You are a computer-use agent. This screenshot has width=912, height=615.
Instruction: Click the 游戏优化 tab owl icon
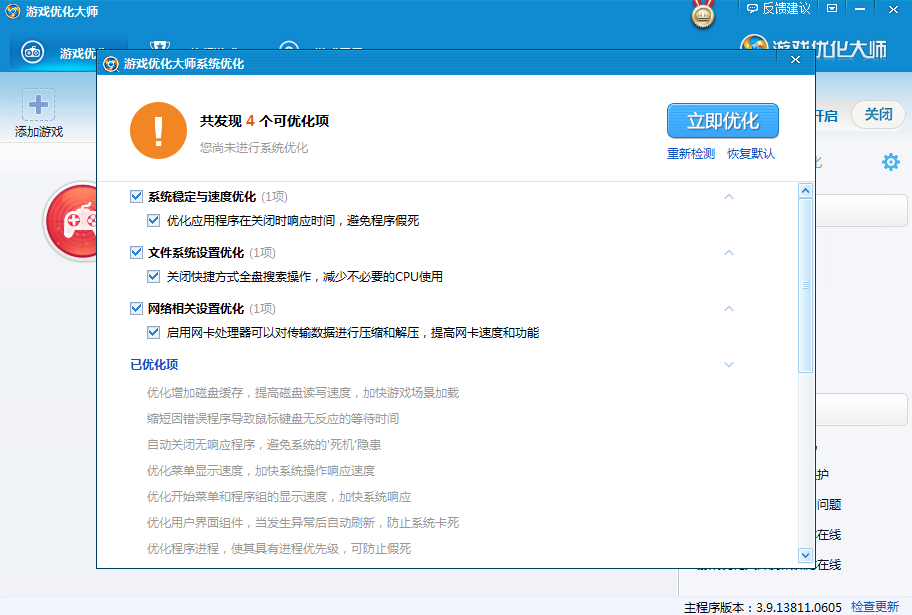[x=32, y=53]
